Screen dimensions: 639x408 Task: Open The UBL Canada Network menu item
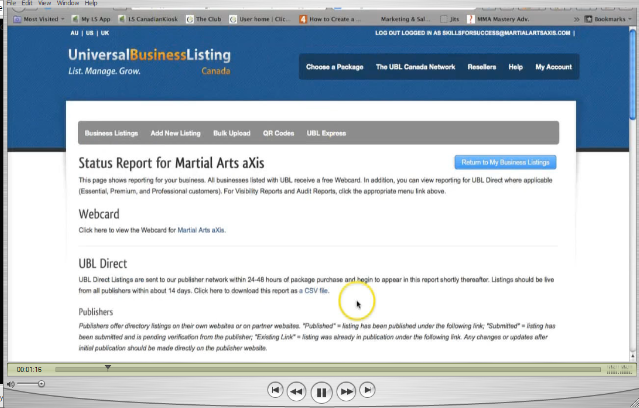(415, 67)
